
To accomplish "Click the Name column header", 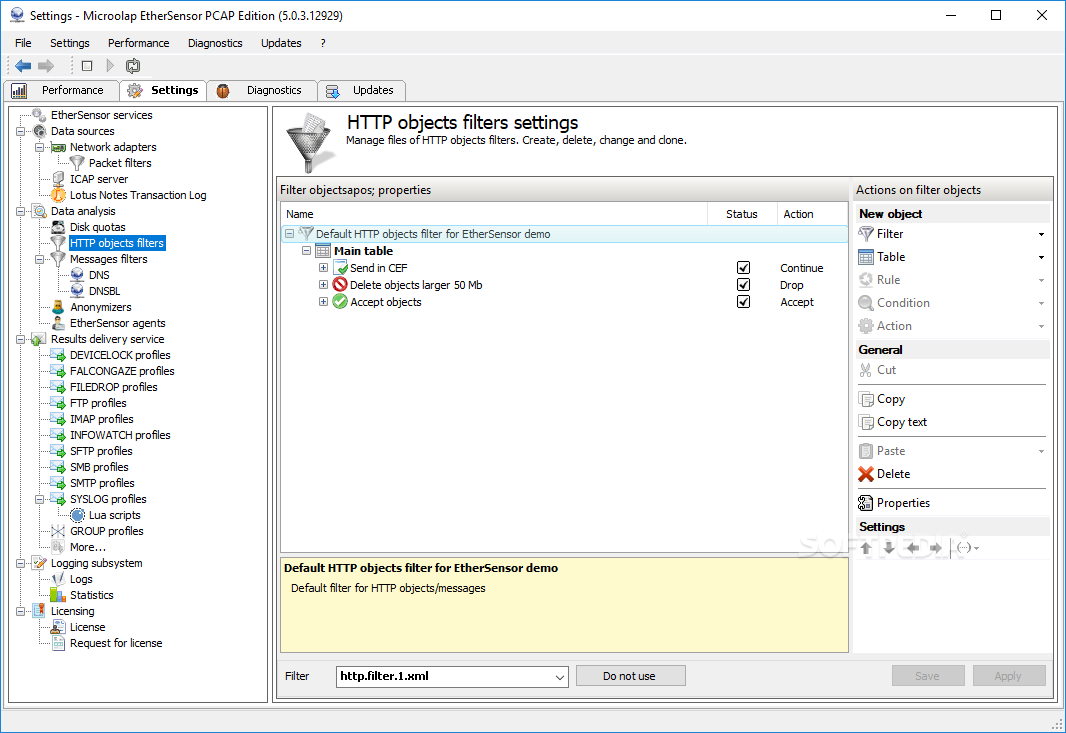I will [x=494, y=214].
